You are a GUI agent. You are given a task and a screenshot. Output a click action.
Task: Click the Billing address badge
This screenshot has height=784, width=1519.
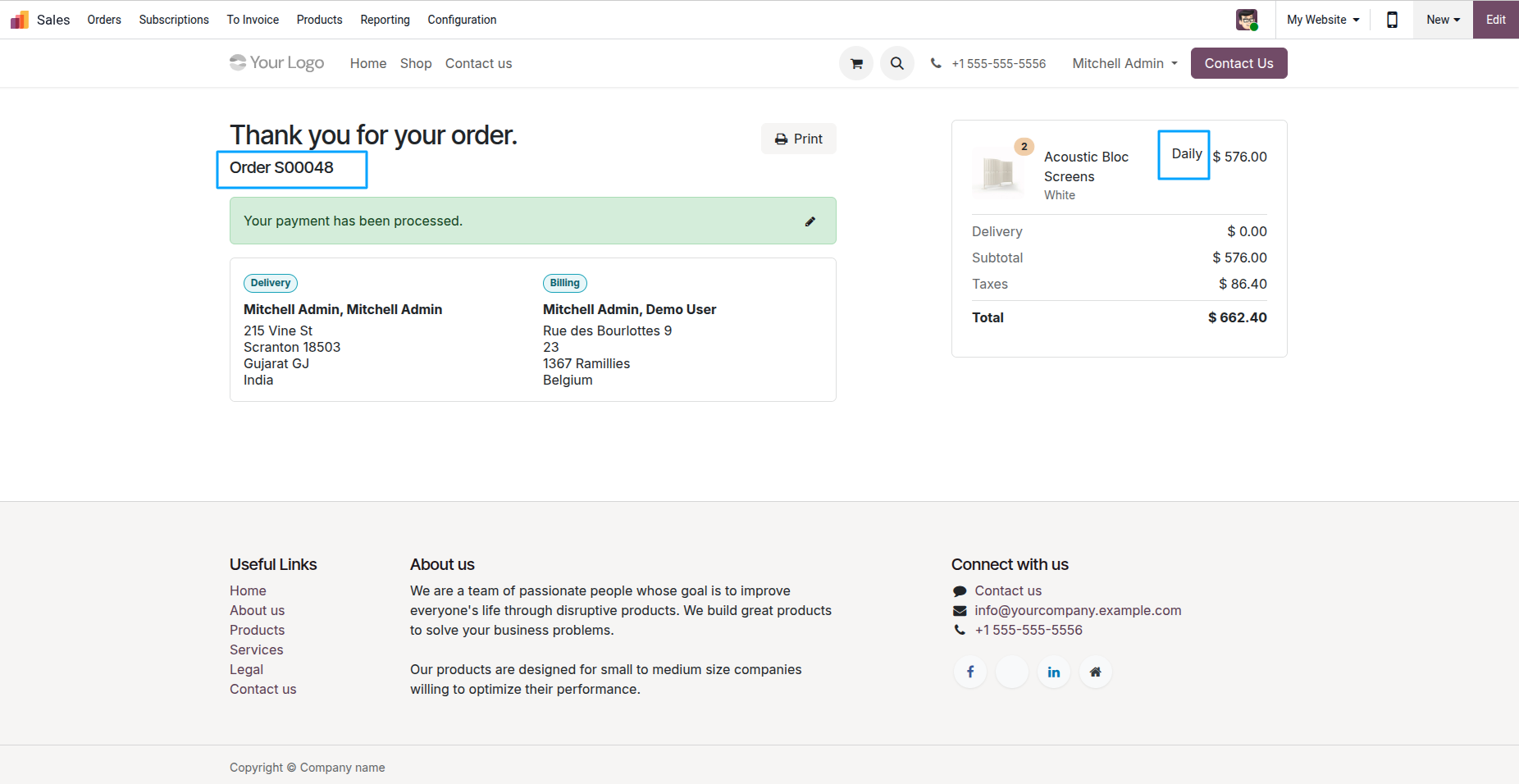click(x=564, y=283)
